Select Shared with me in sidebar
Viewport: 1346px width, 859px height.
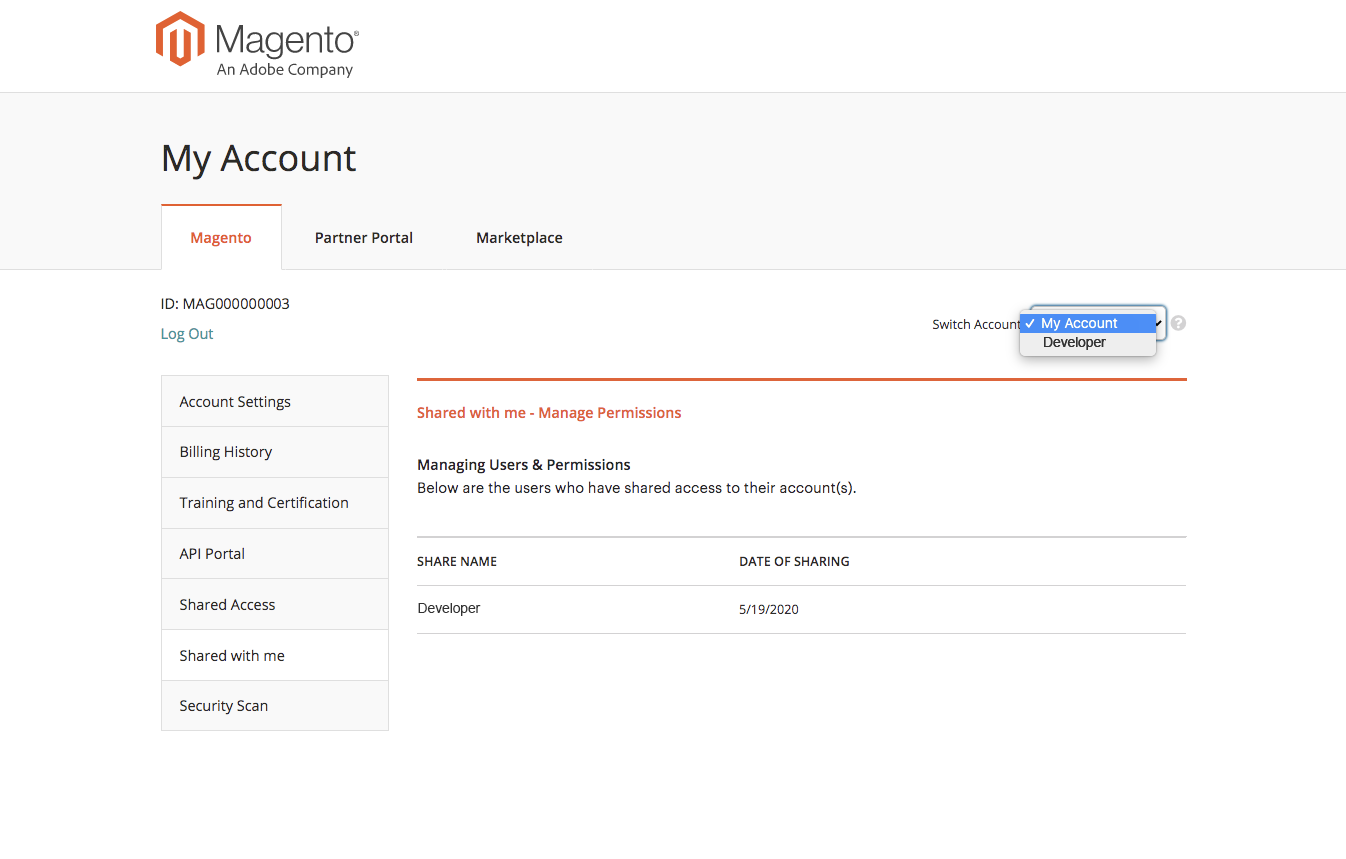point(275,656)
